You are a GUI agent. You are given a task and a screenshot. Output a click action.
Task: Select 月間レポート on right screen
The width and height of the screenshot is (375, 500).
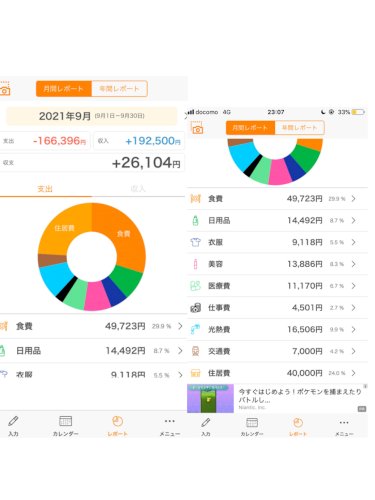(x=250, y=128)
